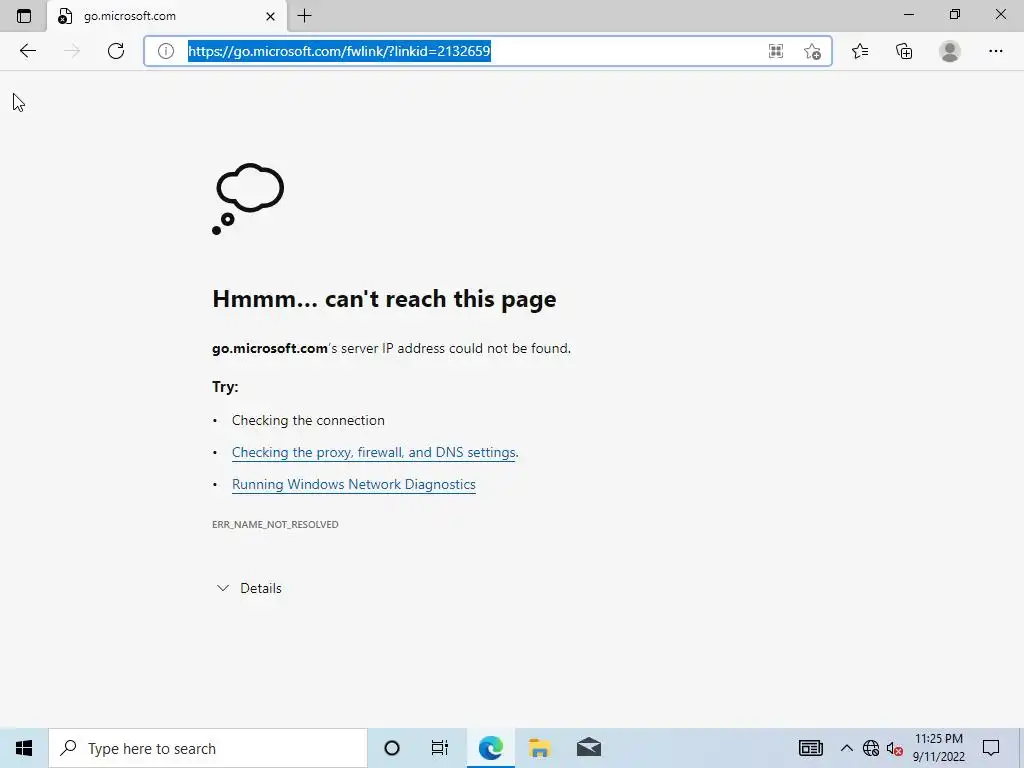
Task: Click the forward navigation arrow
Action: pyautogui.click(x=72, y=51)
